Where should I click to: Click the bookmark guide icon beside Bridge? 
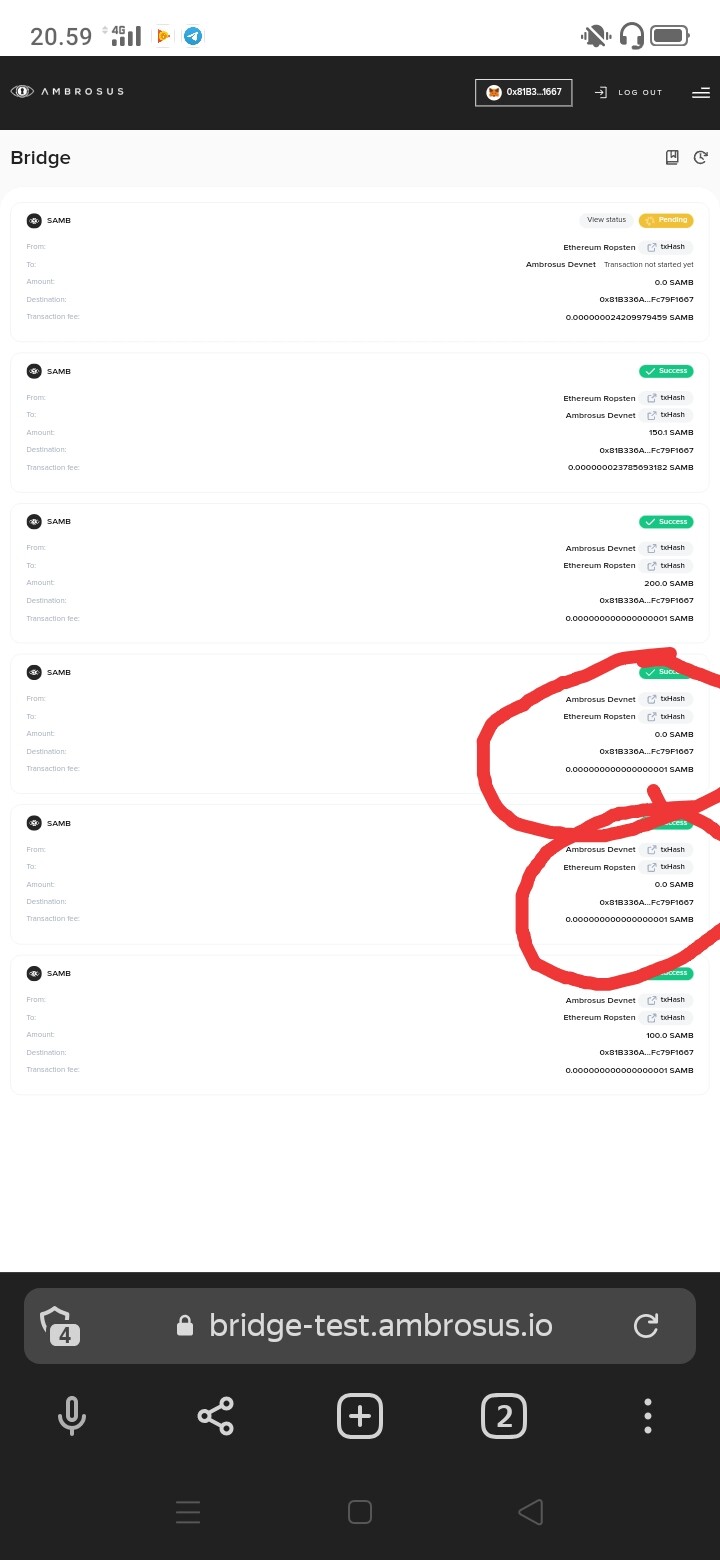[672, 157]
